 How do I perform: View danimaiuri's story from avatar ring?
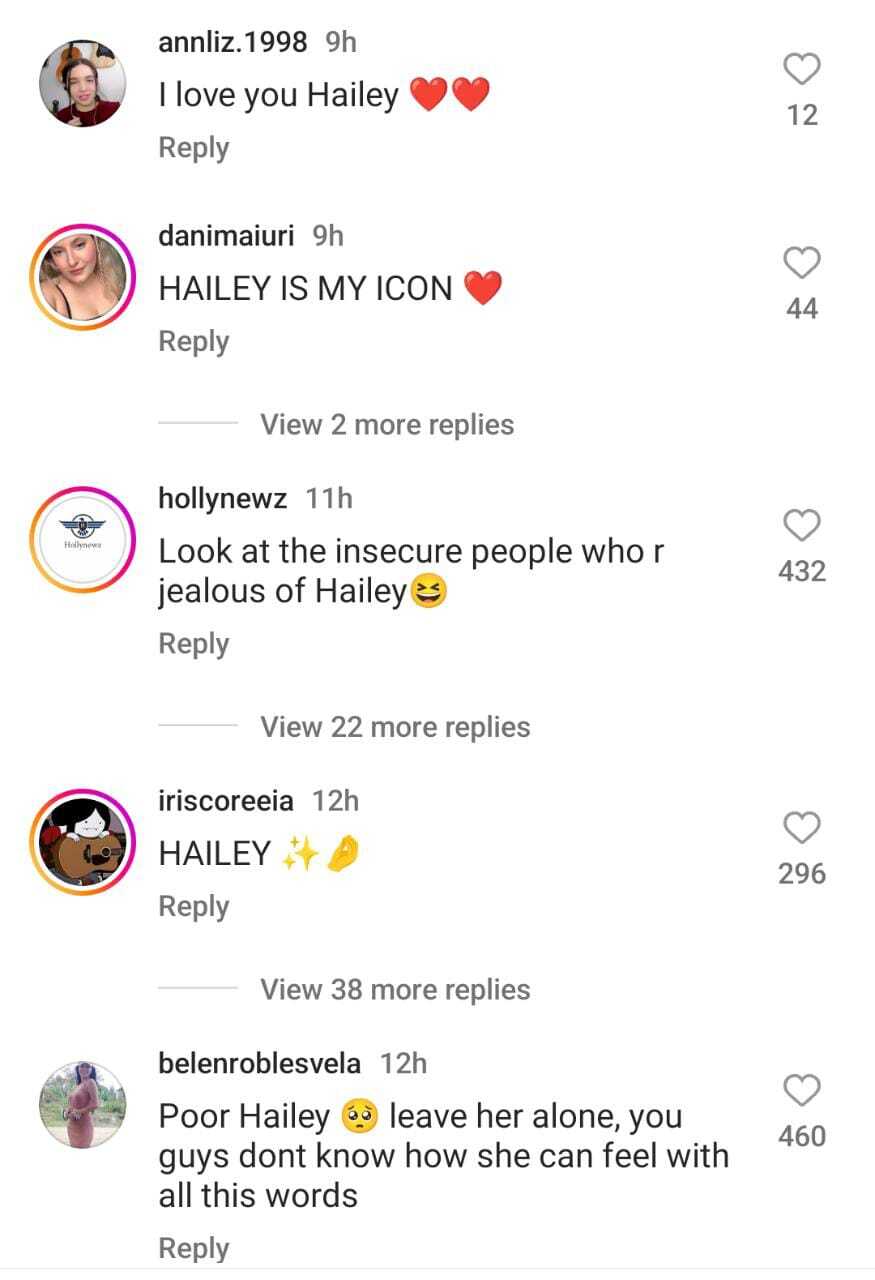[83, 276]
